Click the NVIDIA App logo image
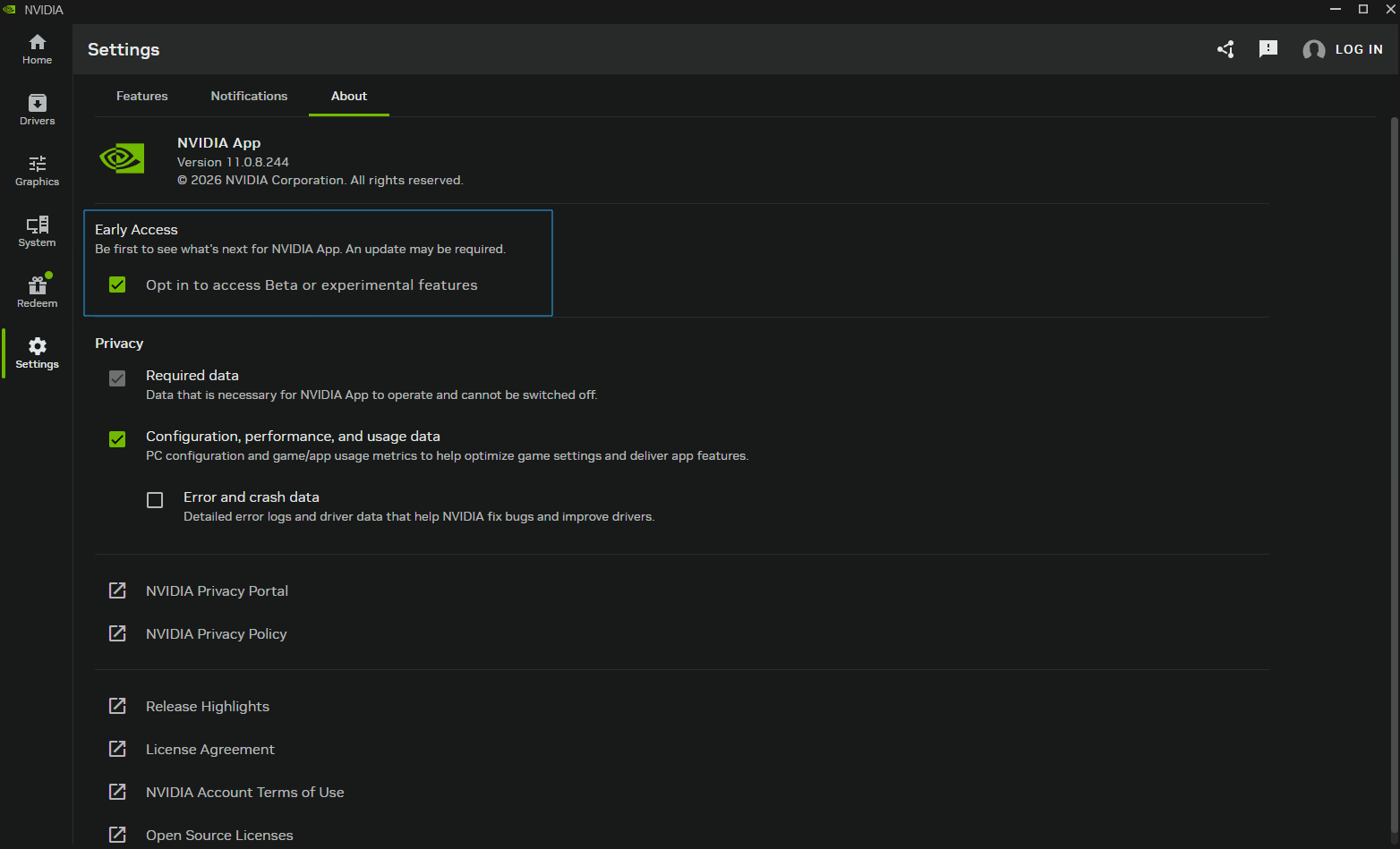 tap(122, 159)
